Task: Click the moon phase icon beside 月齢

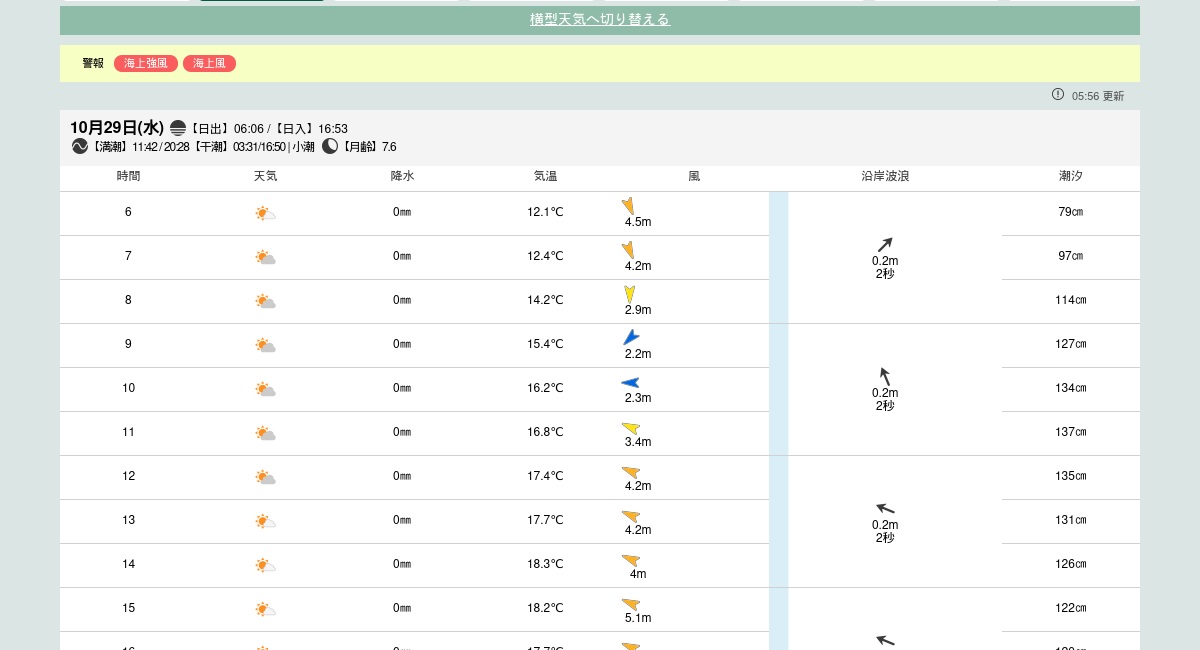Action: point(330,147)
